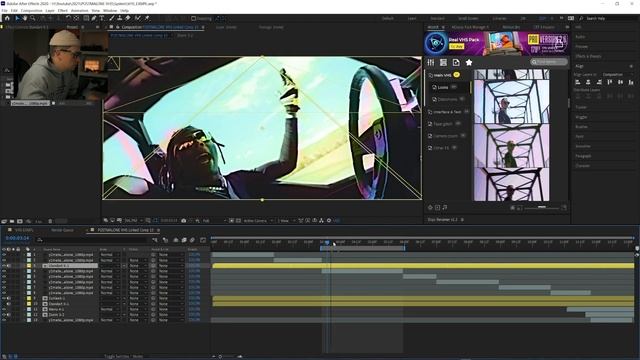640x360 pixels.
Task: Select the Pen tool
Action: 94,18
